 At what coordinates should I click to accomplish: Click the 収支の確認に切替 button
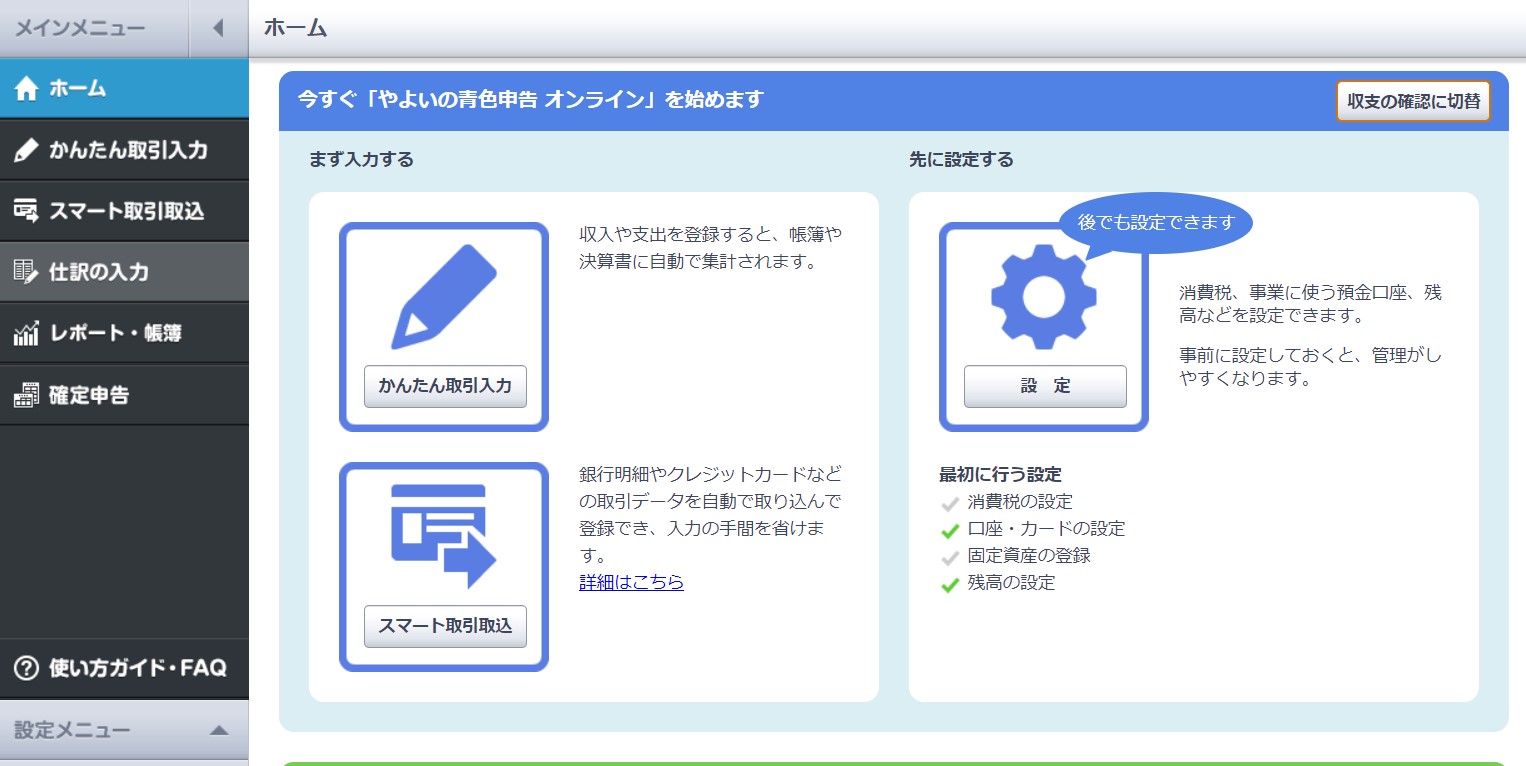(1413, 101)
